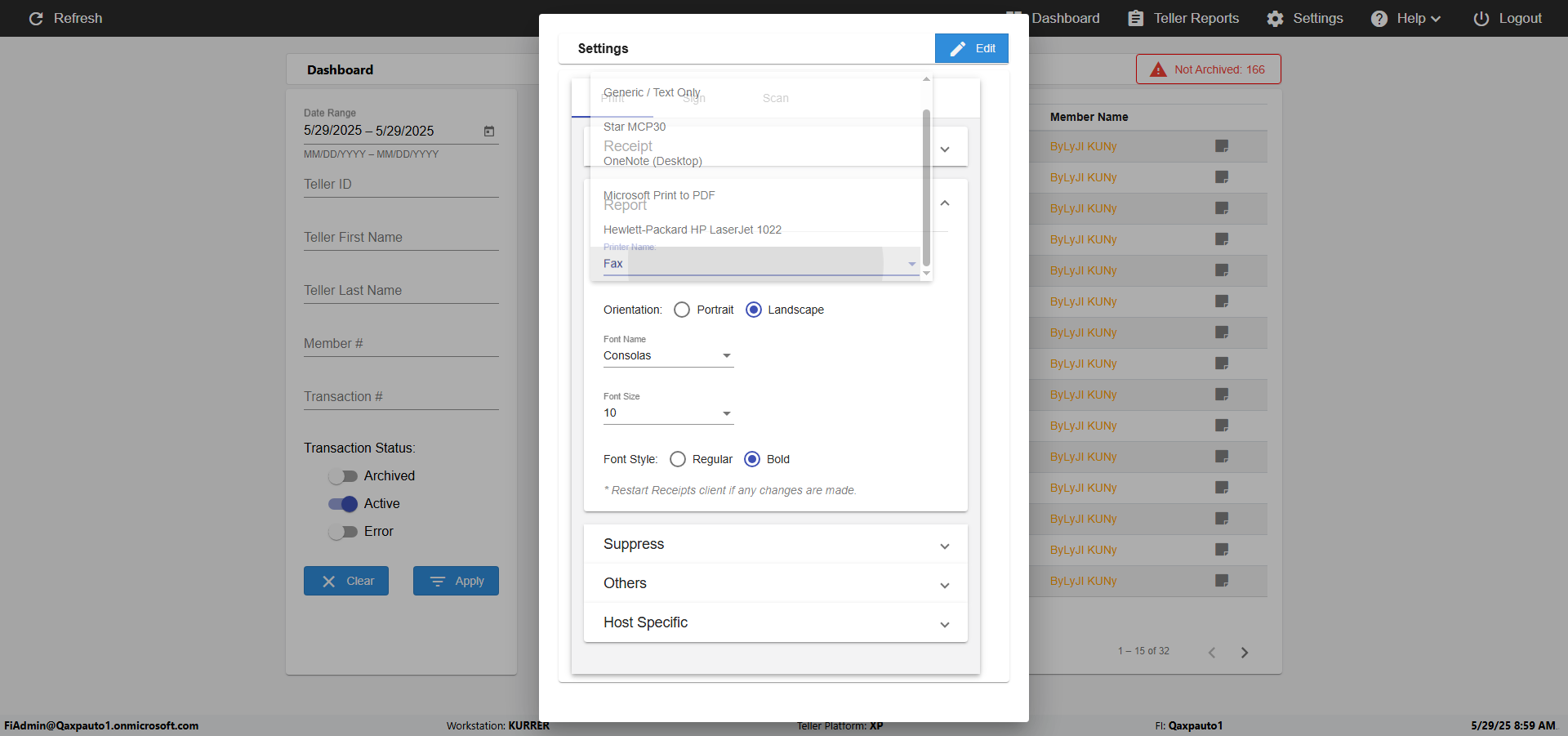Select Regular font style radio button
The width and height of the screenshot is (1568, 736).
pos(677,459)
